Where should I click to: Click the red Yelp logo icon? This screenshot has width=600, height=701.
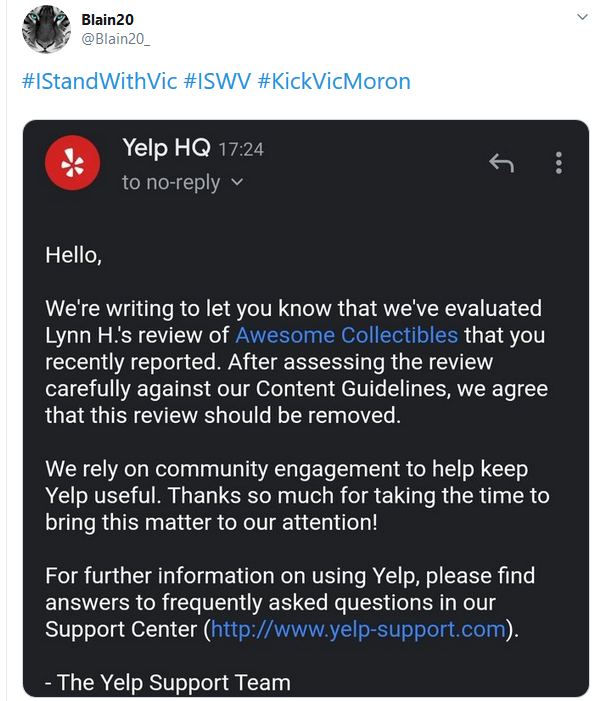(x=72, y=163)
